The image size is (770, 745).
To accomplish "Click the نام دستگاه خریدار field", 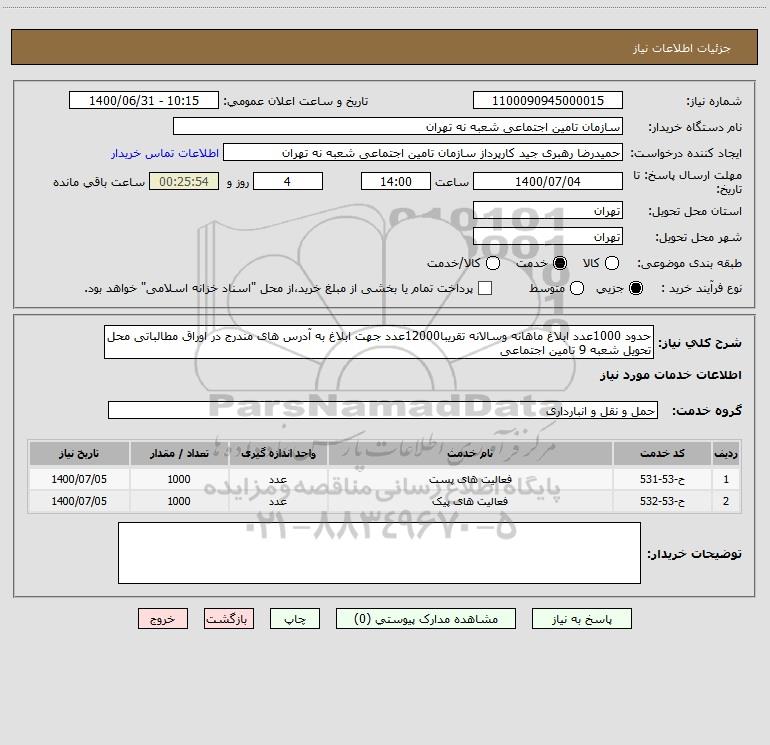I will point(398,127).
